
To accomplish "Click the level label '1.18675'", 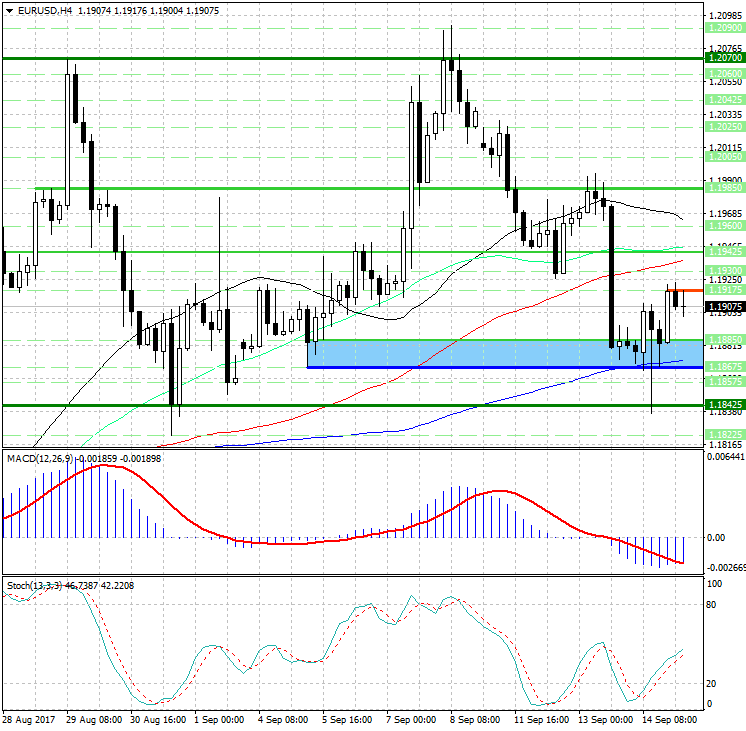I will [x=725, y=366].
